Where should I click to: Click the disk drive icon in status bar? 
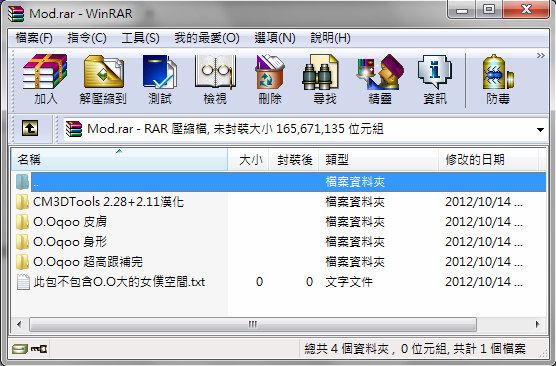[20, 349]
